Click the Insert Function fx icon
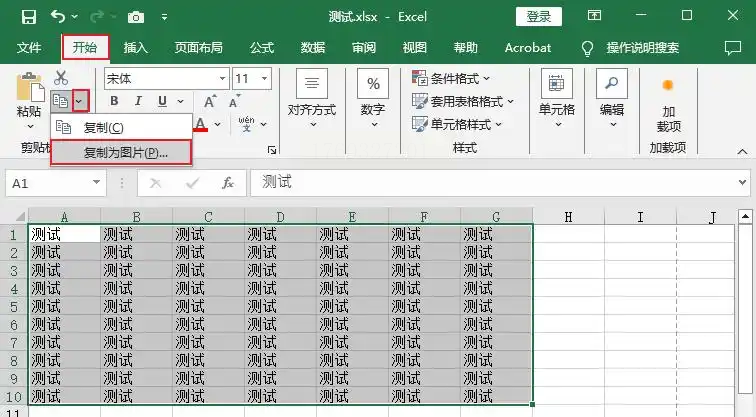This screenshot has height=417, width=756. click(228, 183)
